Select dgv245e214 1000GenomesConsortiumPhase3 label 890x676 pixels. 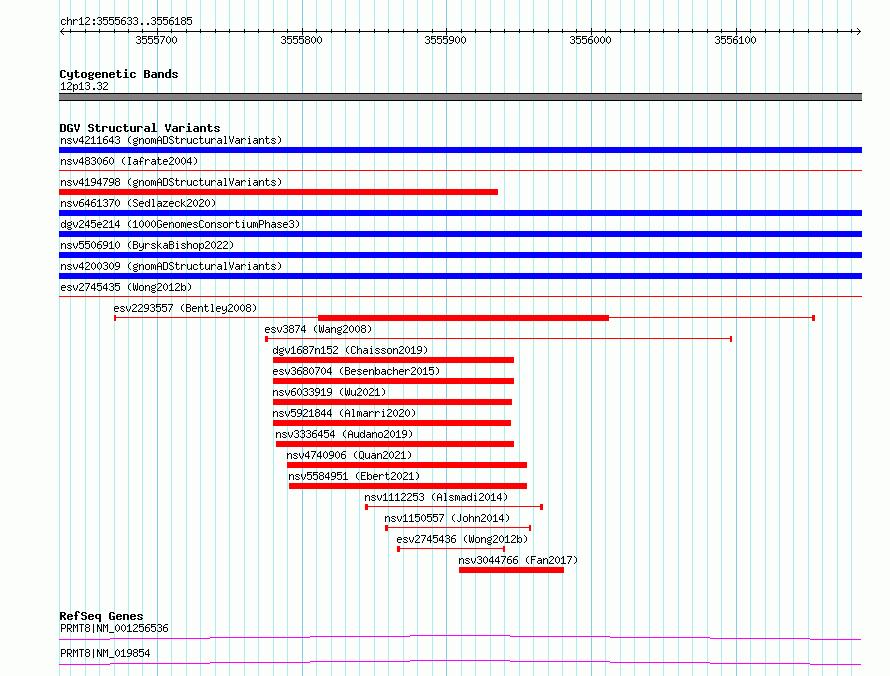click(180, 224)
